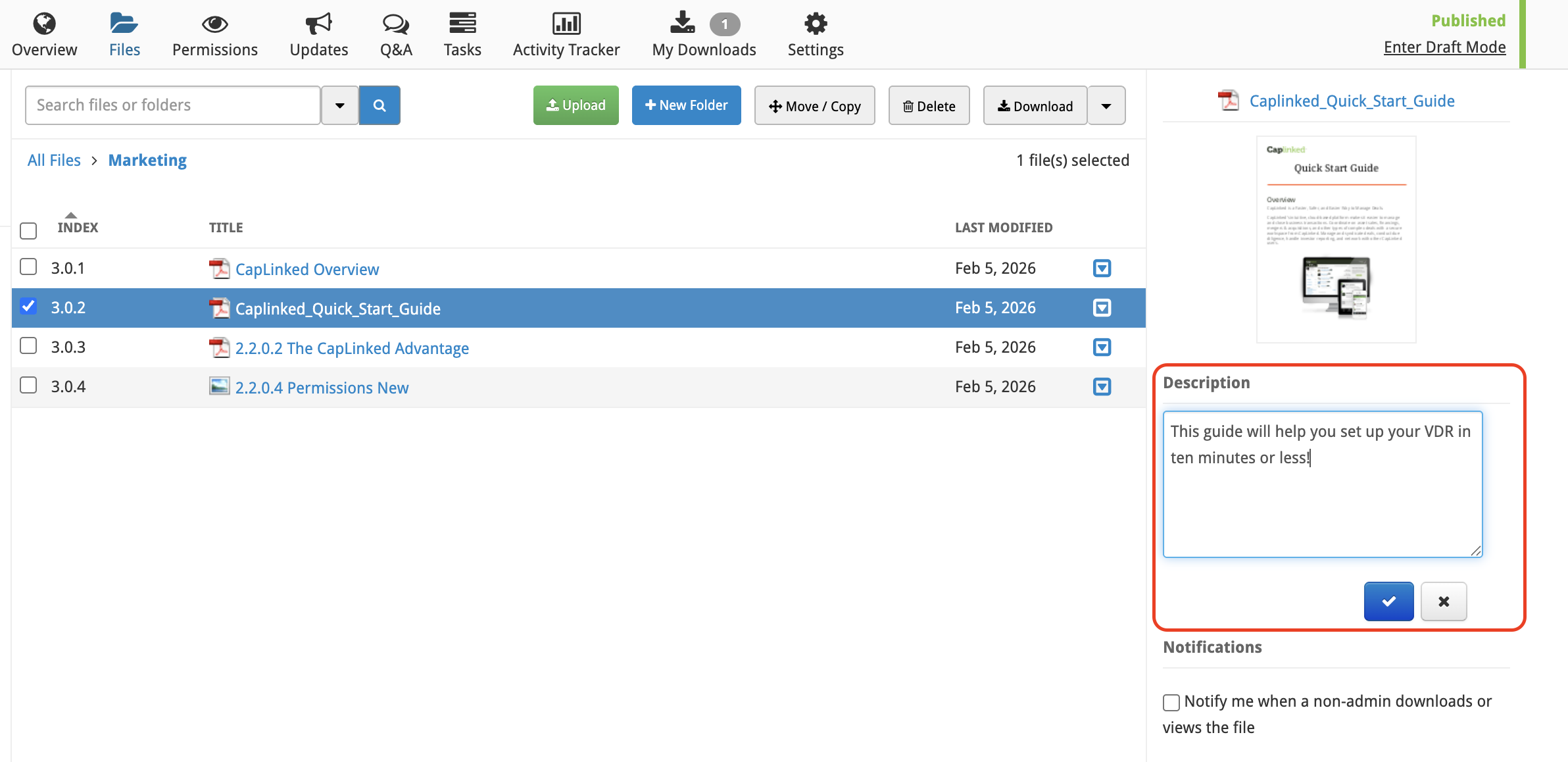
Task: Create a New Folder
Action: 687,105
